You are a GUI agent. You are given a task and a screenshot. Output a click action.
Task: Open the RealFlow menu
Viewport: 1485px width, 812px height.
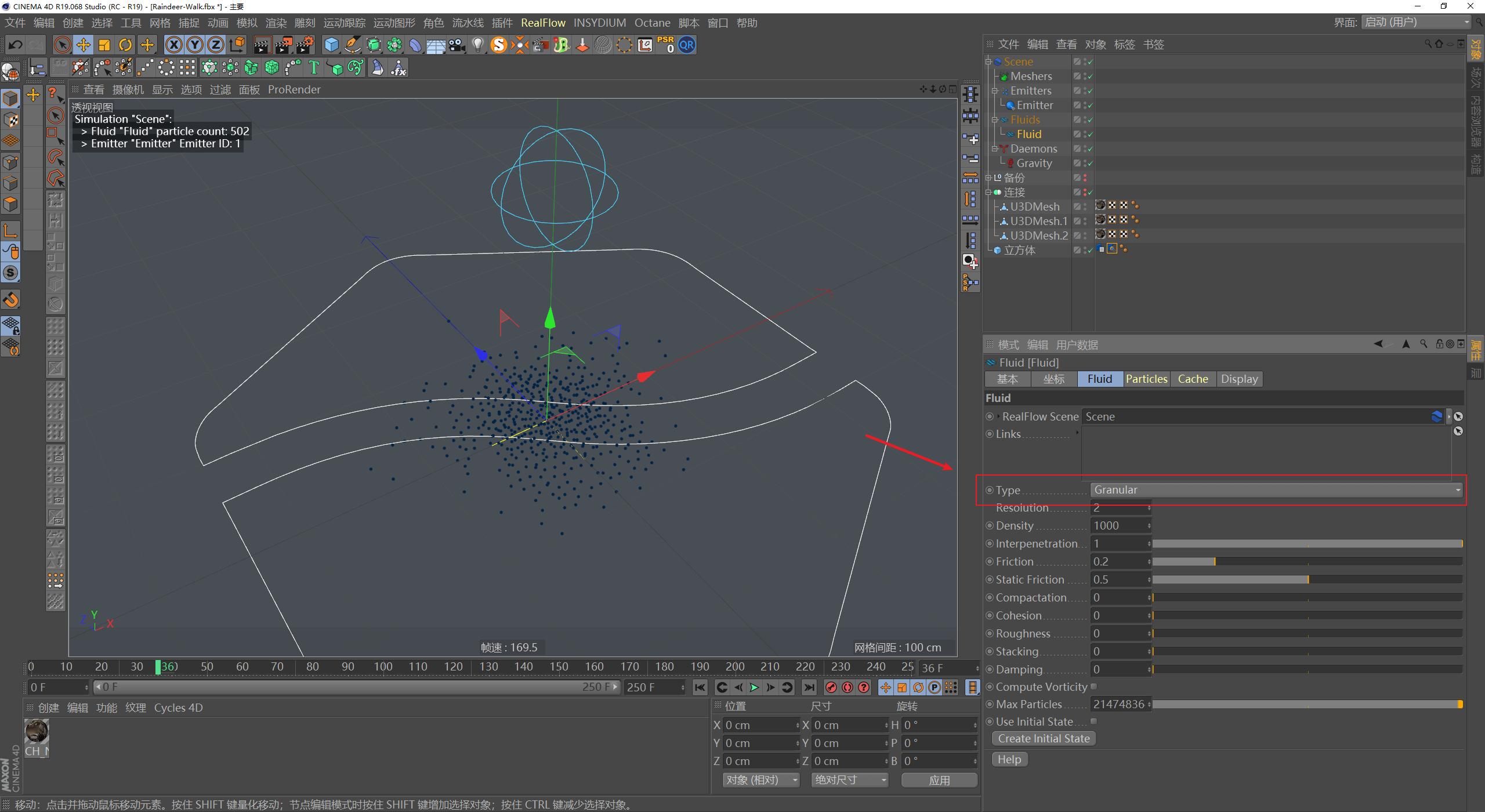click(543, 23)
